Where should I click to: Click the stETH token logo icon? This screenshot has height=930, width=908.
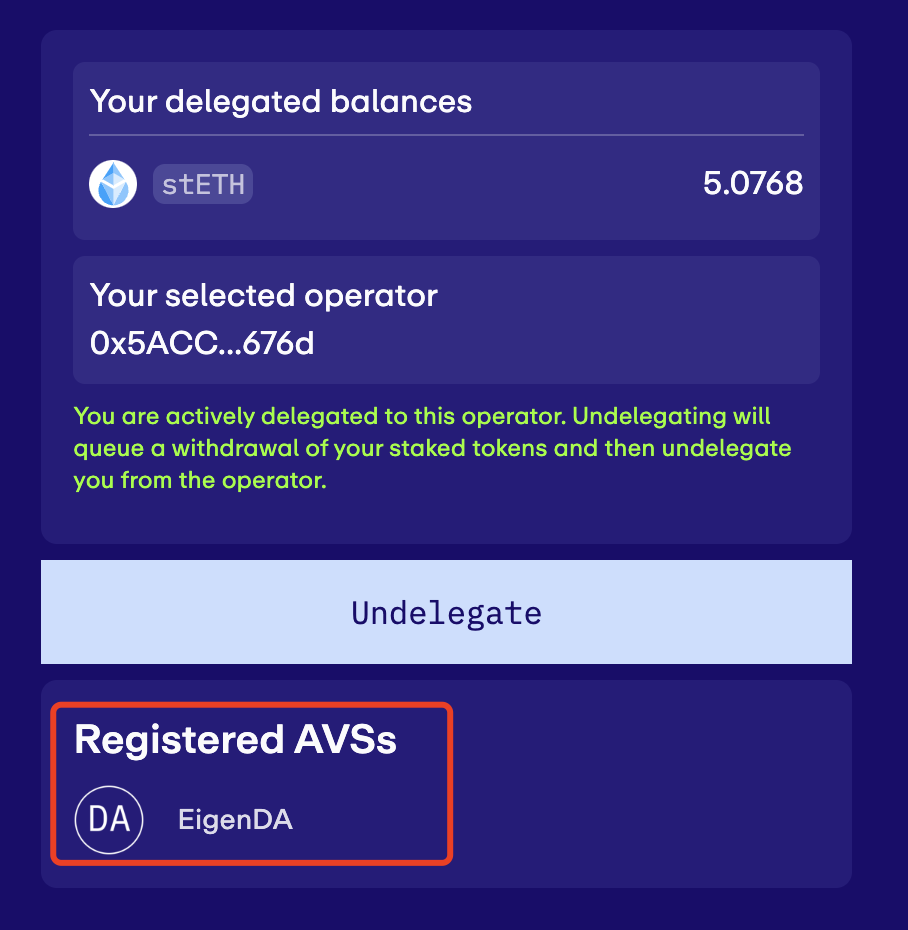coord(113,184)
